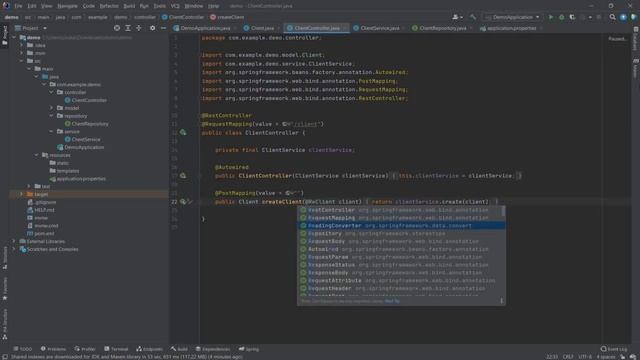Expand the .idea folder
The width and height of the screenshot is (640, 360).
pos(22,45)
